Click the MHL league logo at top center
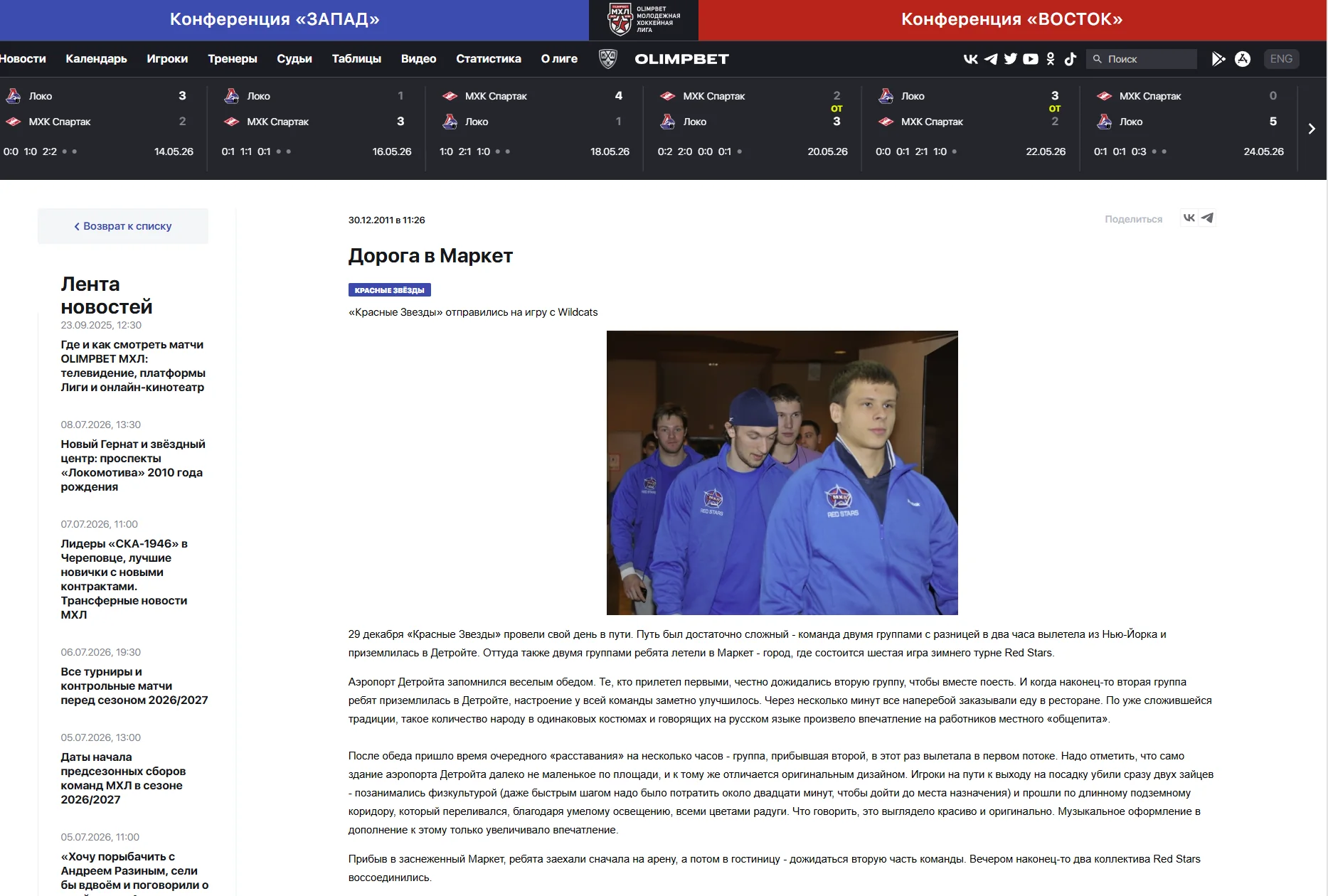1328x896 pixels. pos(644,20)
